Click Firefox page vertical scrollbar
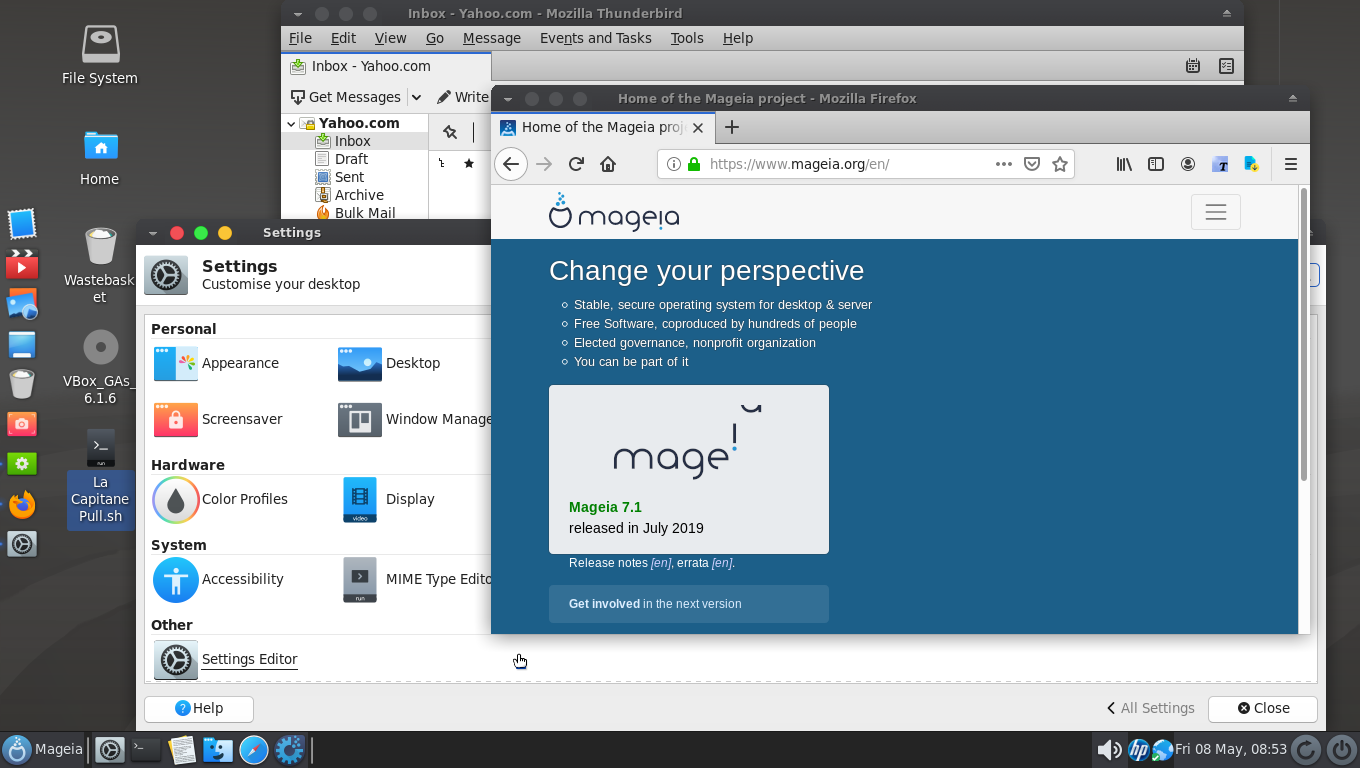The height and width of the screenshot is (768, 1360). (1304, 334)
